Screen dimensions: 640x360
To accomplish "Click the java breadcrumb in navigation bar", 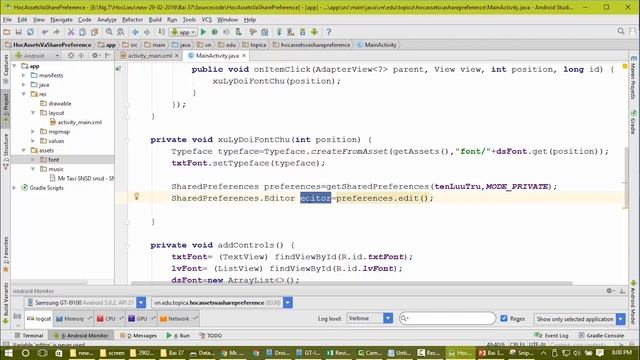I will 182,45.
